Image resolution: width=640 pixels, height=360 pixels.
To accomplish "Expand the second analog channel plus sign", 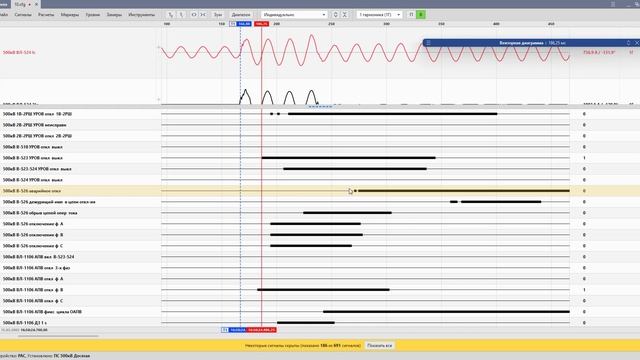I will [159, 99].
